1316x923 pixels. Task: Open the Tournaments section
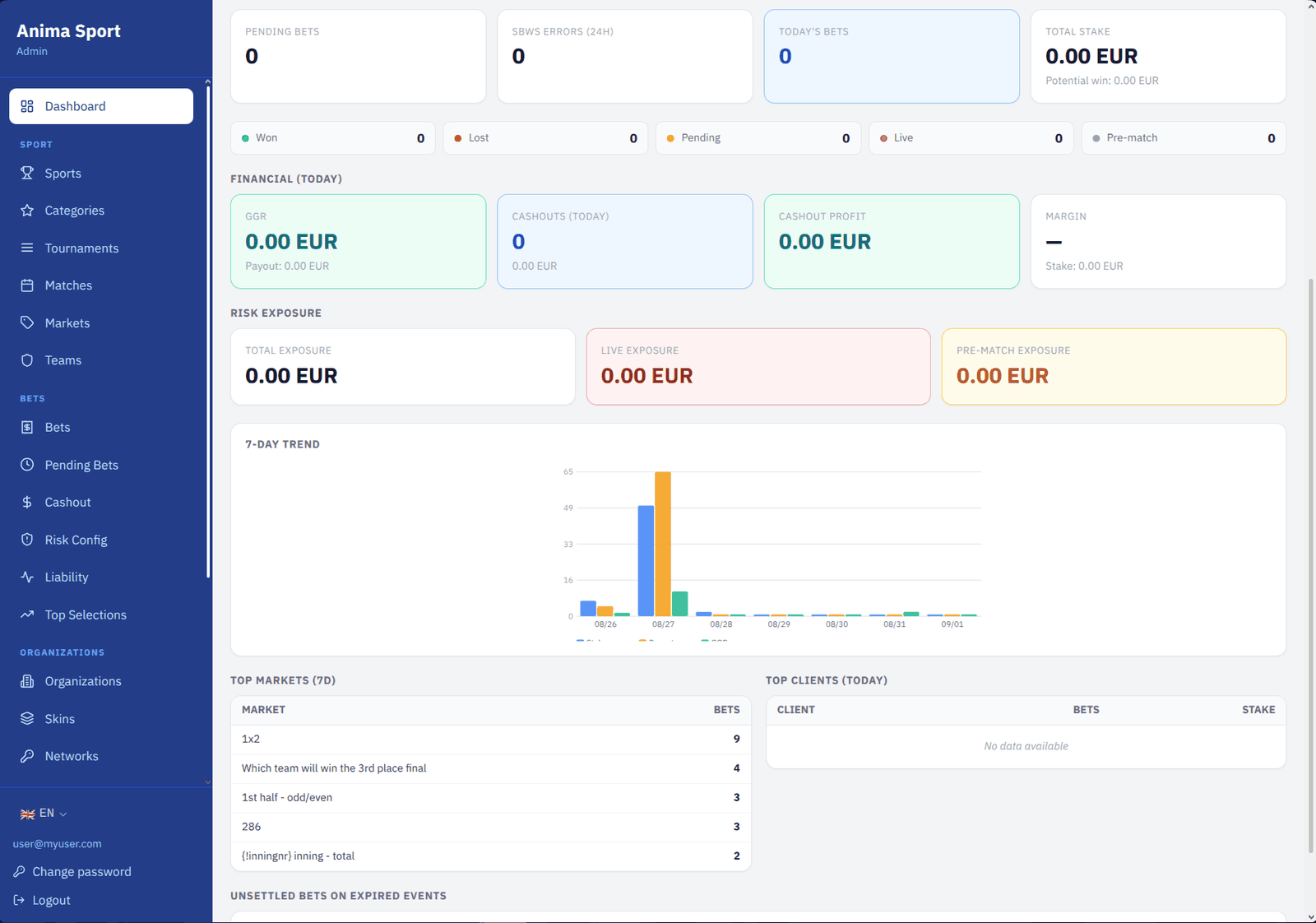click(101, 248)
